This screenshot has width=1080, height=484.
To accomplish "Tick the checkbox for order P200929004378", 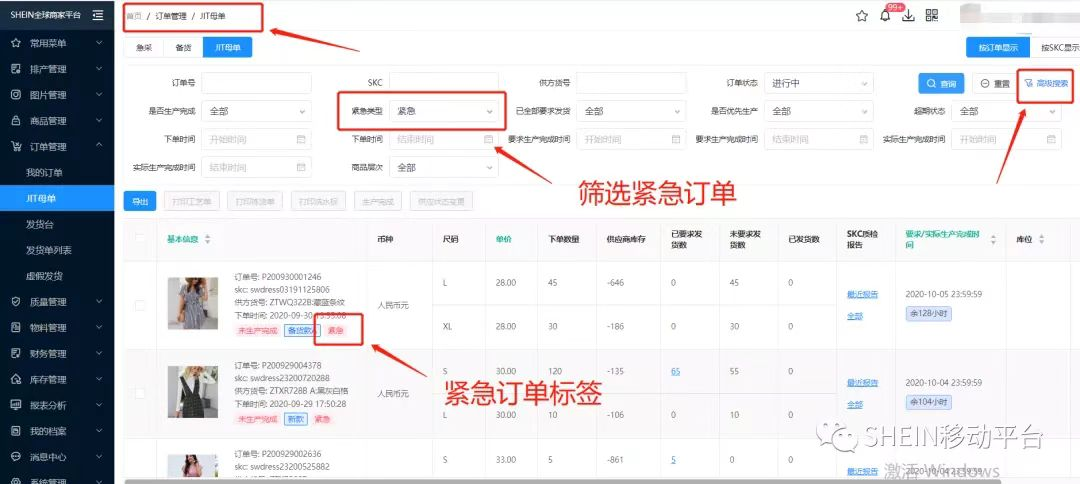I will point(141,393).
